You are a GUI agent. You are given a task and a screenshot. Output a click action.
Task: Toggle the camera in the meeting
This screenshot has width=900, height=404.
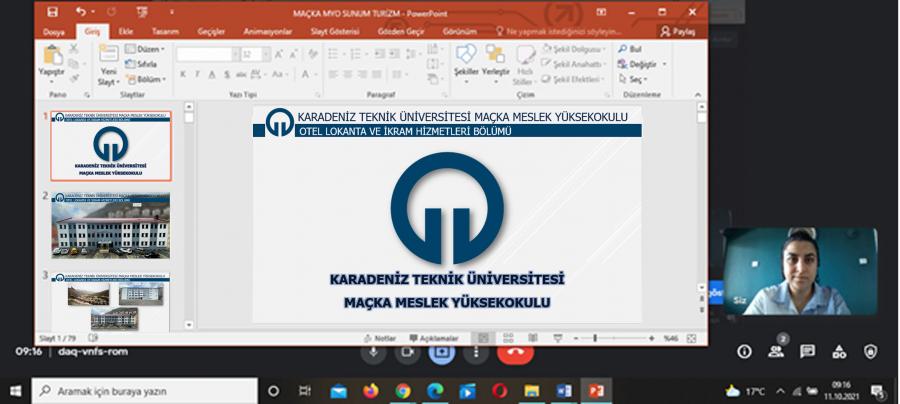[x=408, y=352]
